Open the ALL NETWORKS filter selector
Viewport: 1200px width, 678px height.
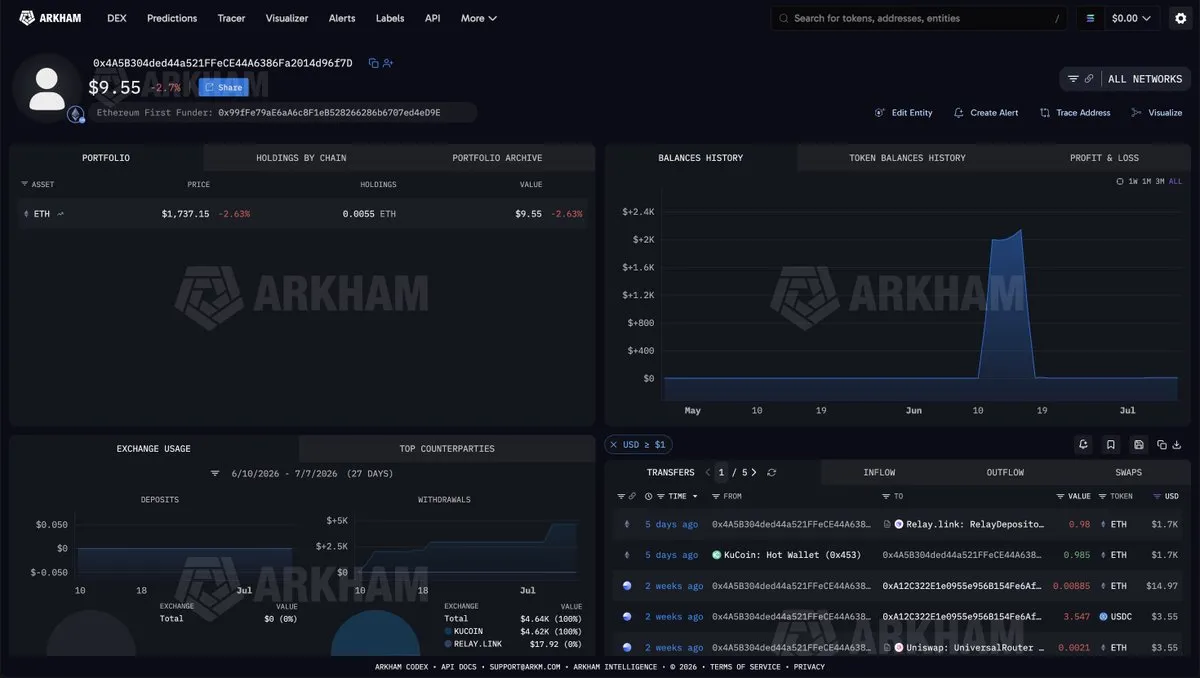click(1125, 79)
